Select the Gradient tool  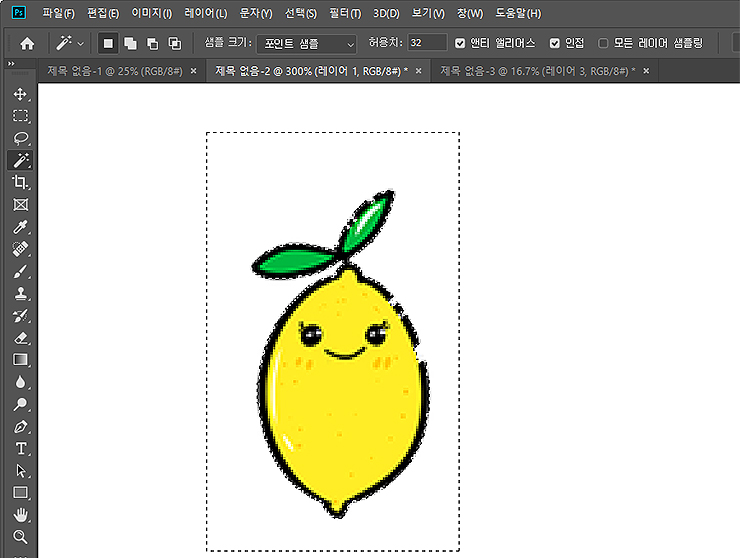click(20, 360)
